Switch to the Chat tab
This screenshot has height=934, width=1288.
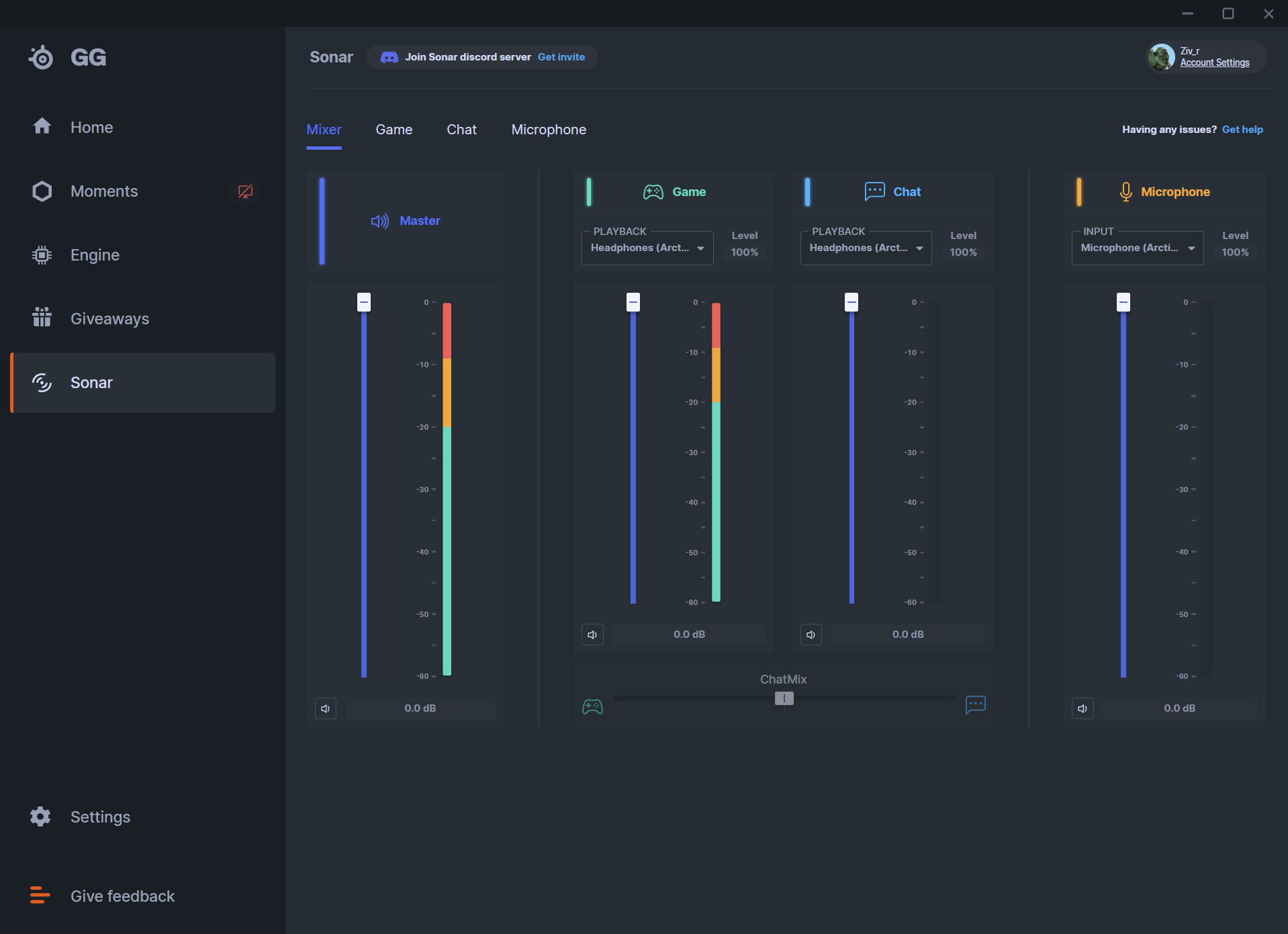click(462, 130)
